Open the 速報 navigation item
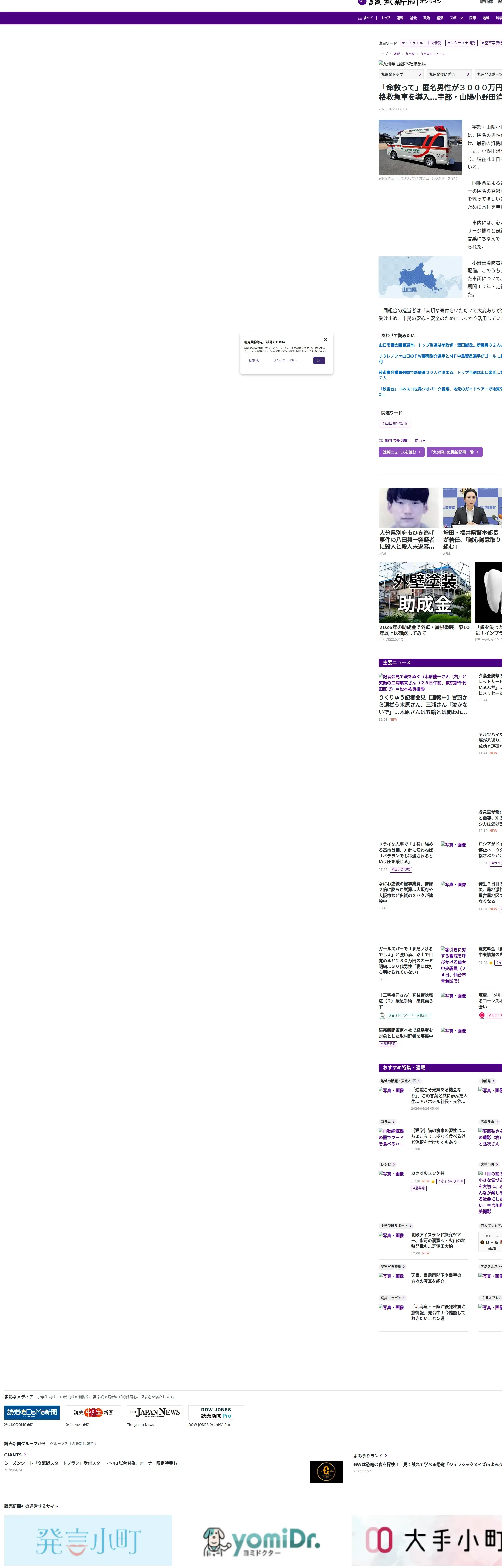This screenshot has width=502, height=1568. (x=400, y=18)
